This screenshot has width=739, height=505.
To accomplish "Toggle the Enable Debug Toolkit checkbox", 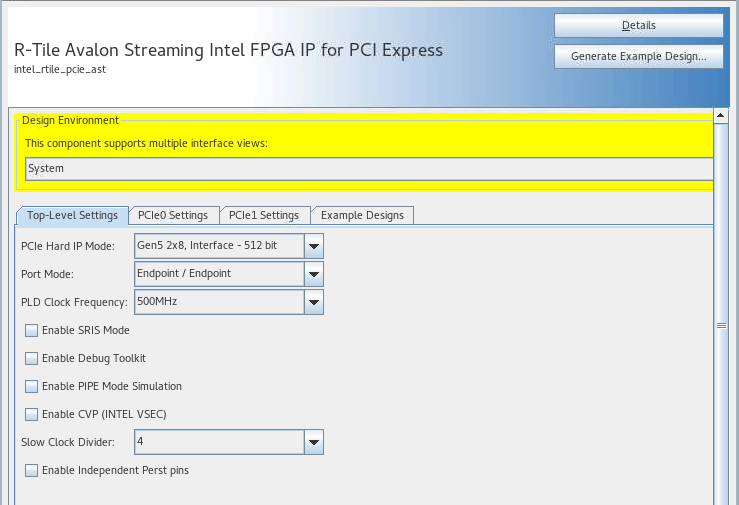I will tap(32, 358).
